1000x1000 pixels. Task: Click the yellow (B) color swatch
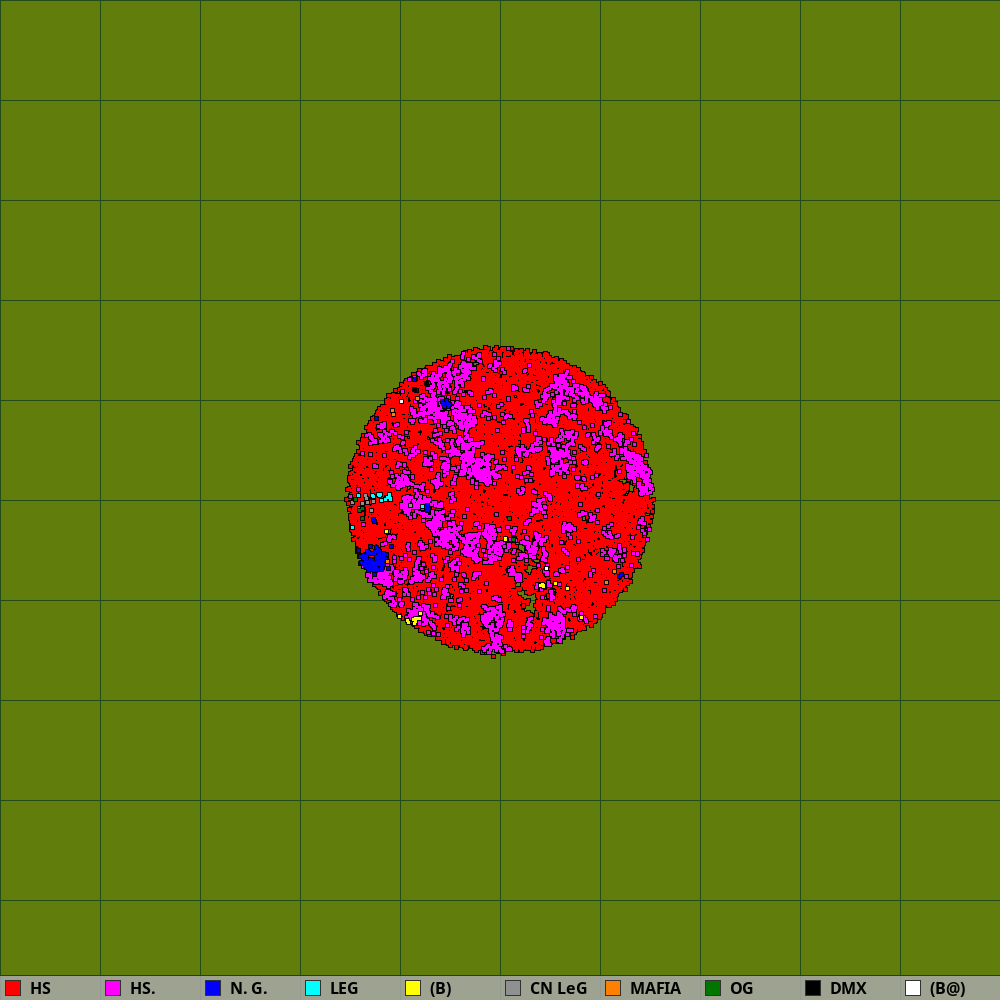pyautogui.click(x=413, y=988)
